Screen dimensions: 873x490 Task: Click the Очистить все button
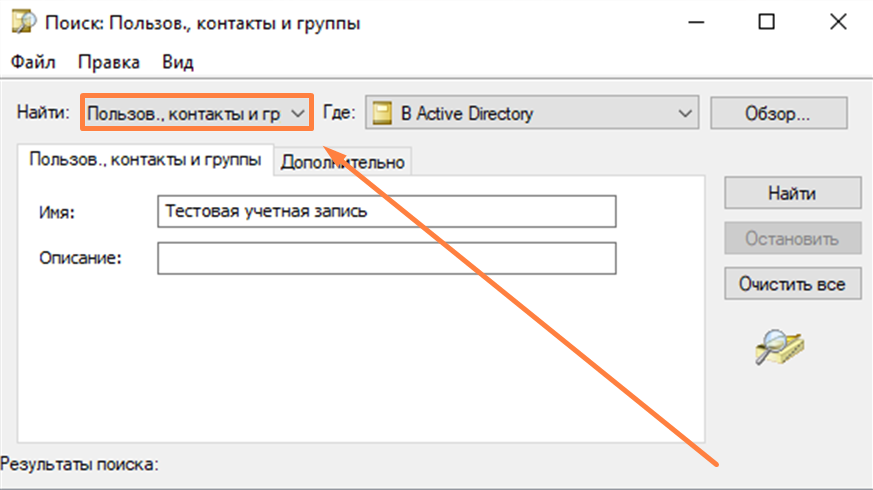coord(792,284)
